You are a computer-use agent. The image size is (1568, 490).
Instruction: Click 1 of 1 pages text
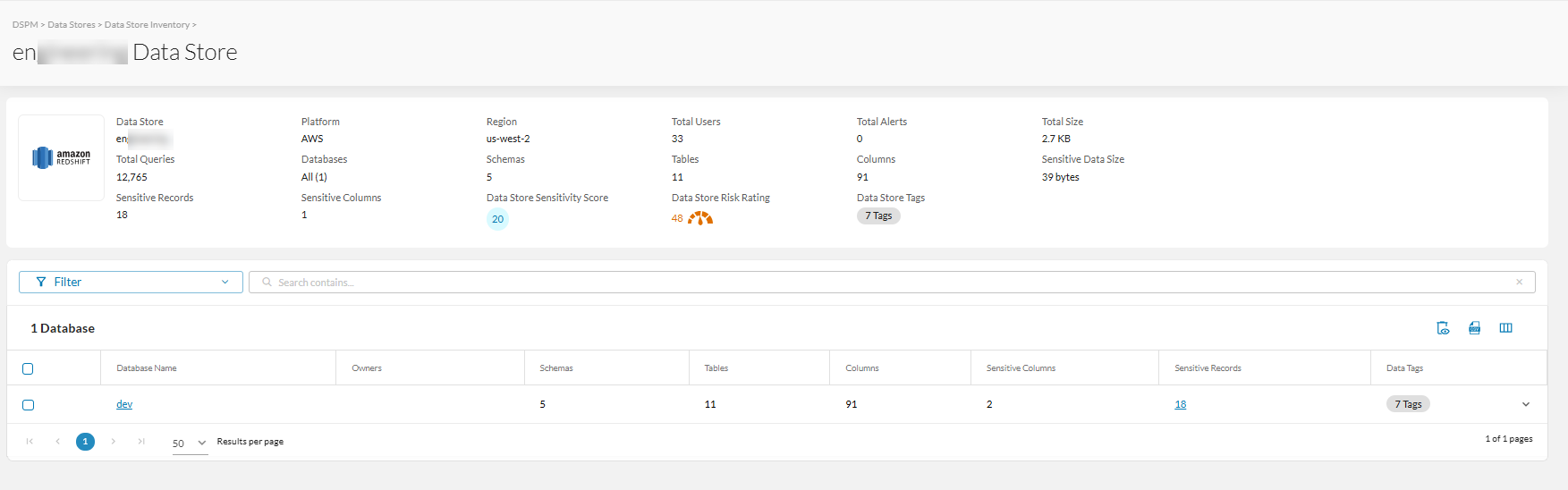pyautogui.click(x=1509, y=439)
